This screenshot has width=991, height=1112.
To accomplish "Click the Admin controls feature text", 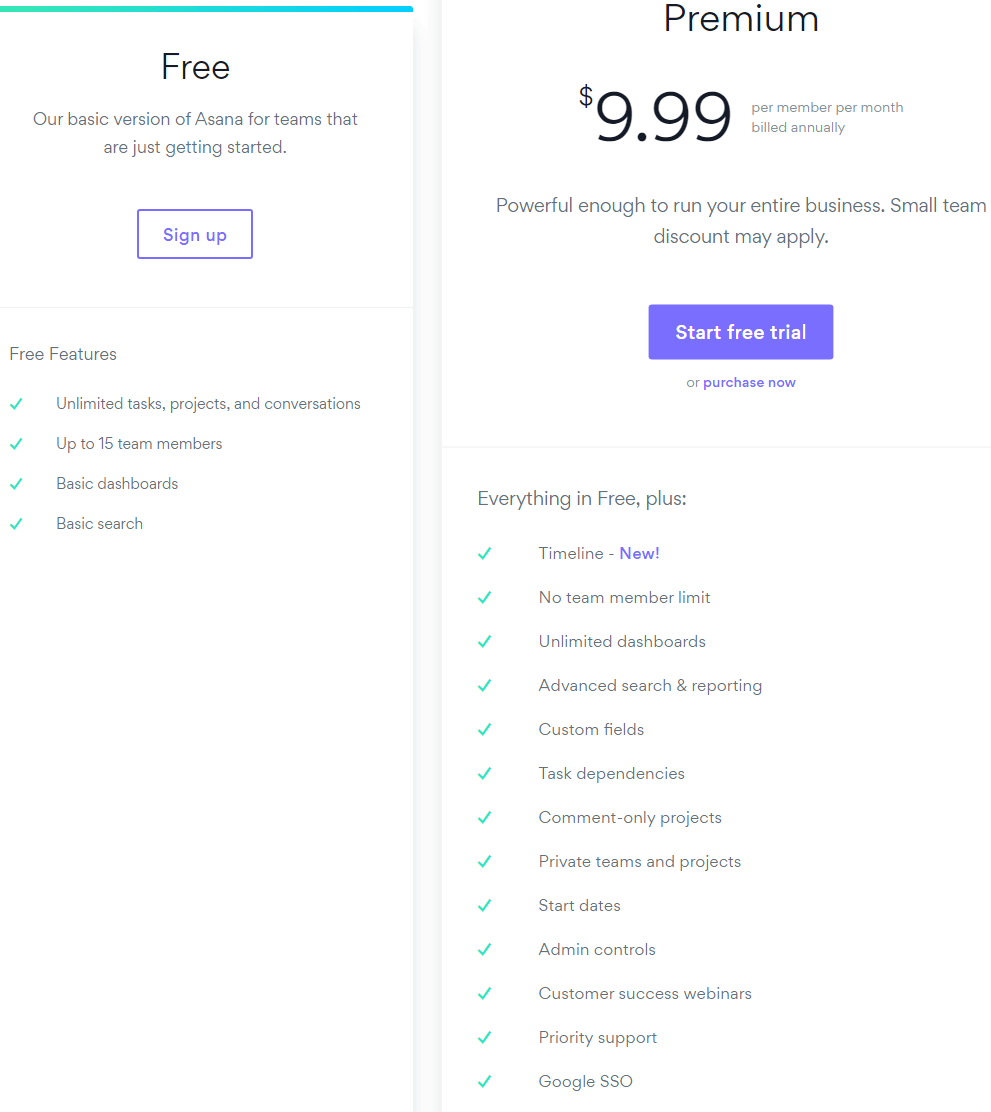I will (x=597, y=950).
